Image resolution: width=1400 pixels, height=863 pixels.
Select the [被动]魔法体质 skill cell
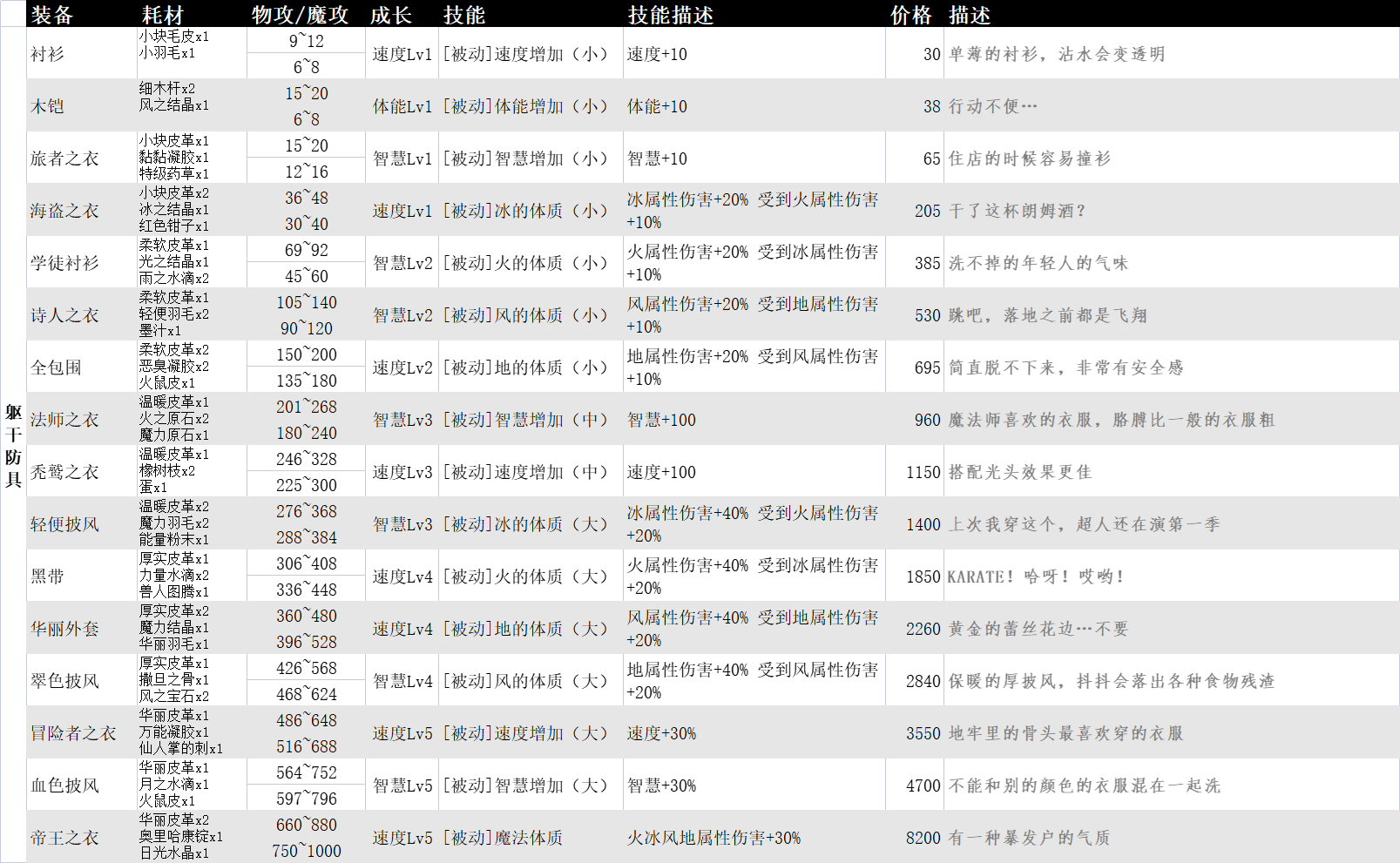(x=531, y=837)
